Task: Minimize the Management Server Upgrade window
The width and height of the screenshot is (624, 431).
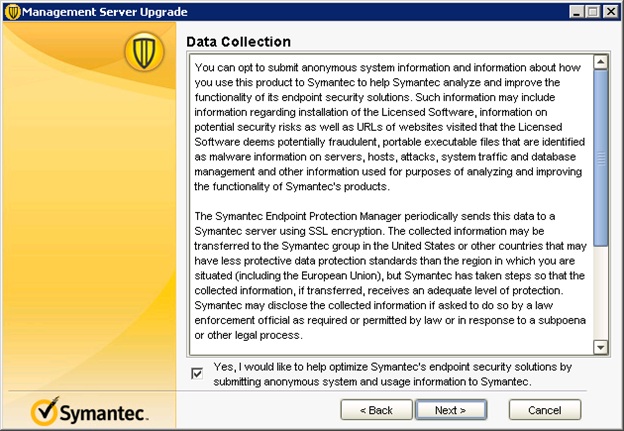Action: click(577, 12)
